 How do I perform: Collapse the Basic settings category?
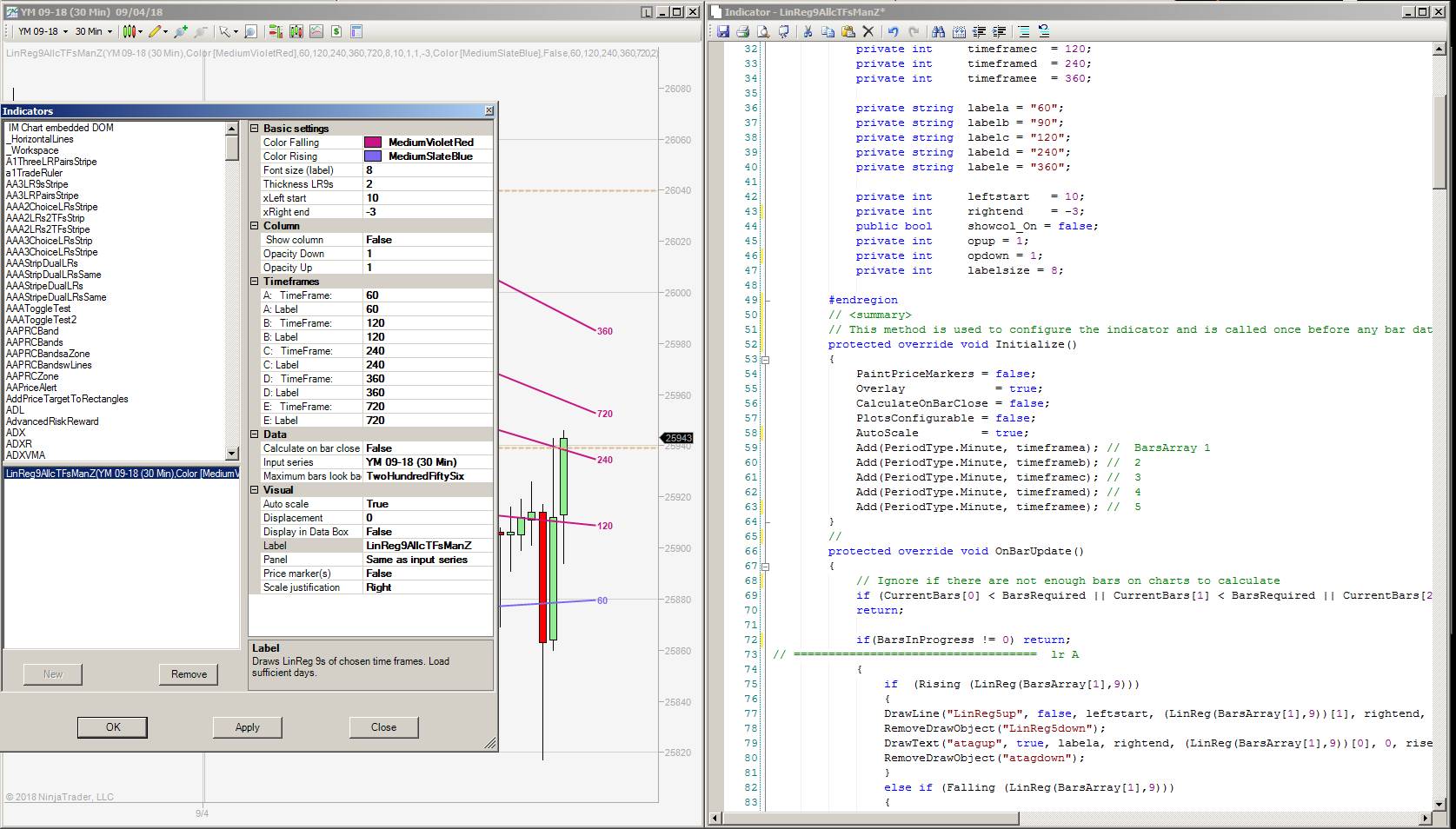point(256,129)
